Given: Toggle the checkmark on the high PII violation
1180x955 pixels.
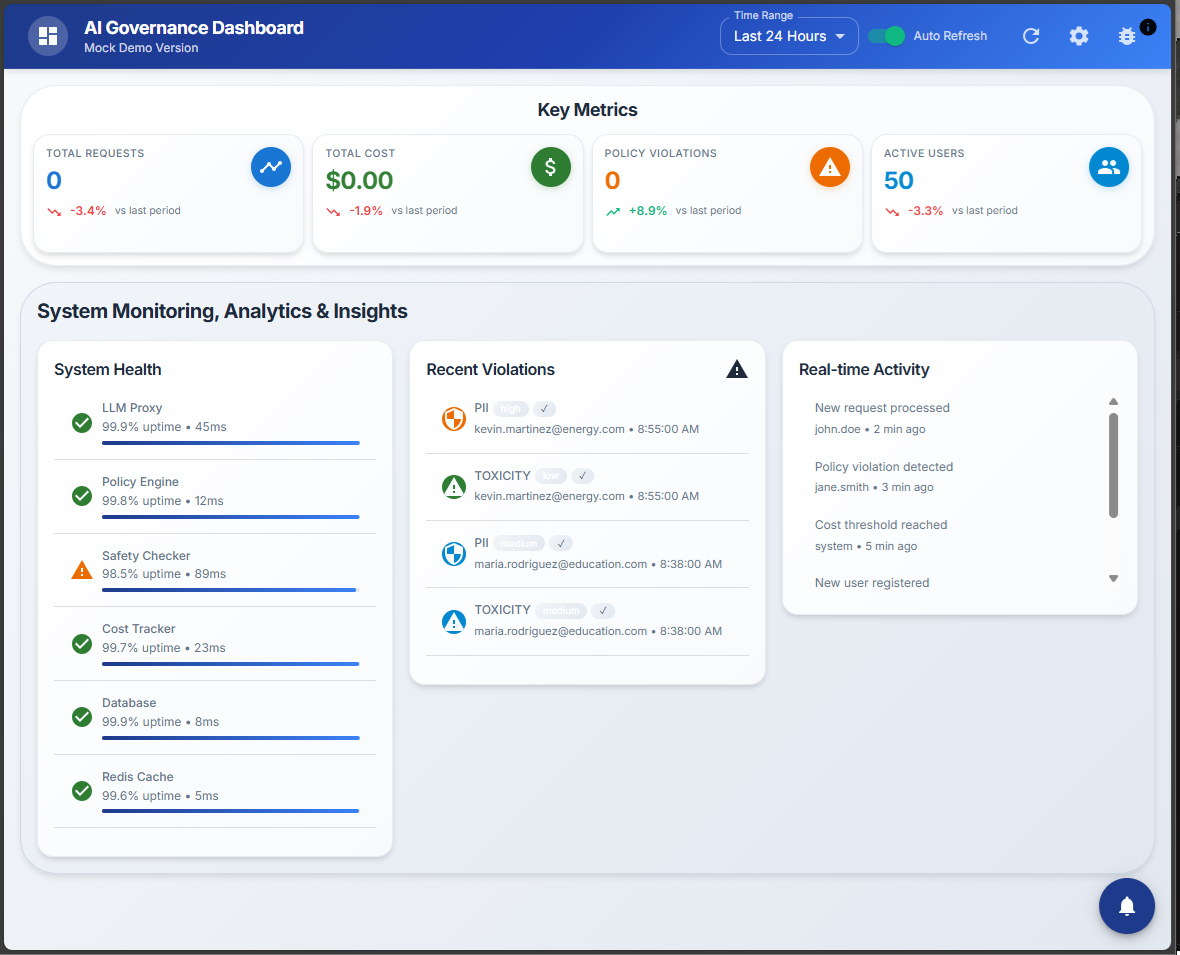Looking at the screenshot, I should 544,409.
